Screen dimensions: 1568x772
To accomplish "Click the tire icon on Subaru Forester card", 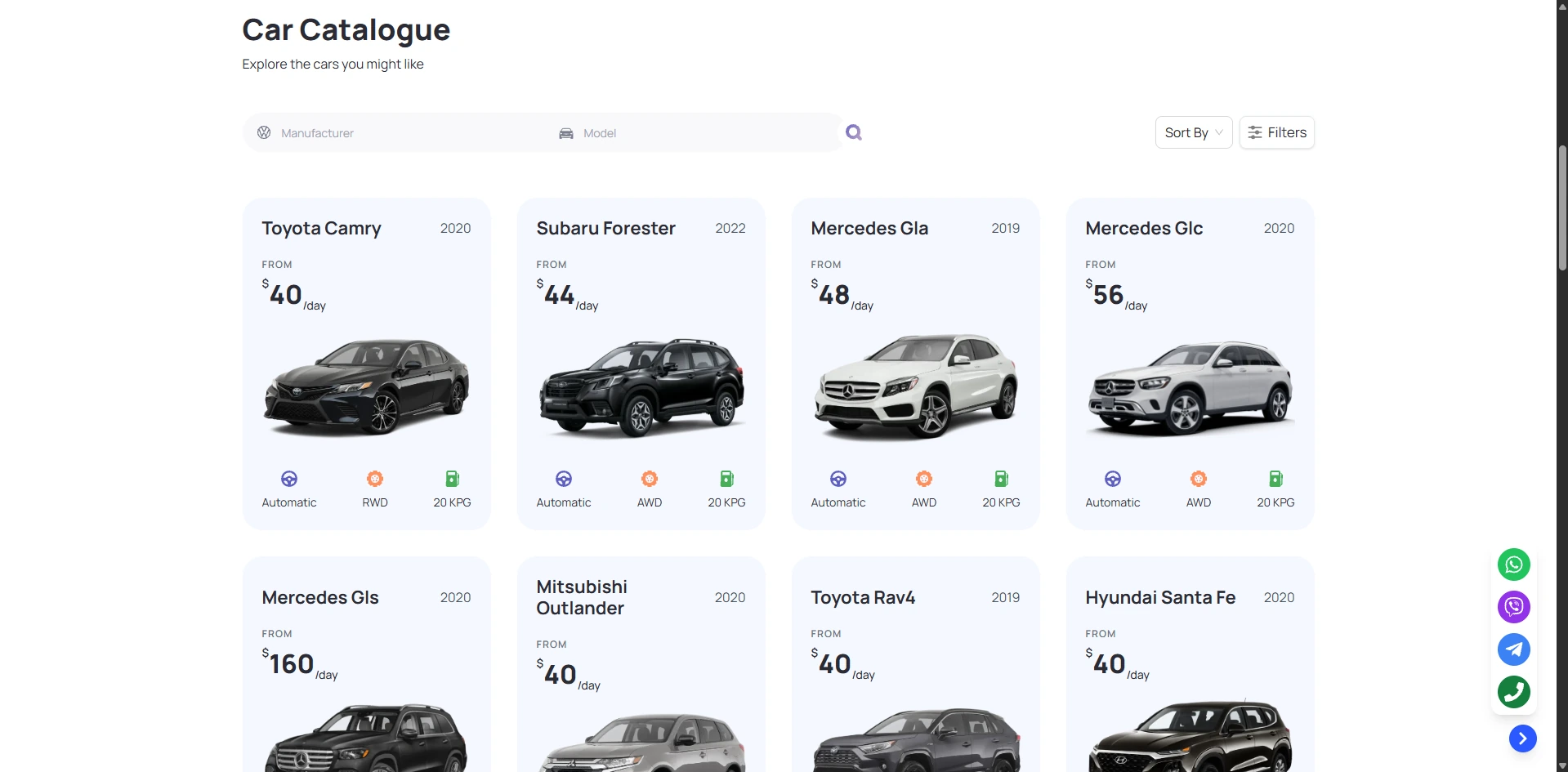I will (x=650, y=479).
